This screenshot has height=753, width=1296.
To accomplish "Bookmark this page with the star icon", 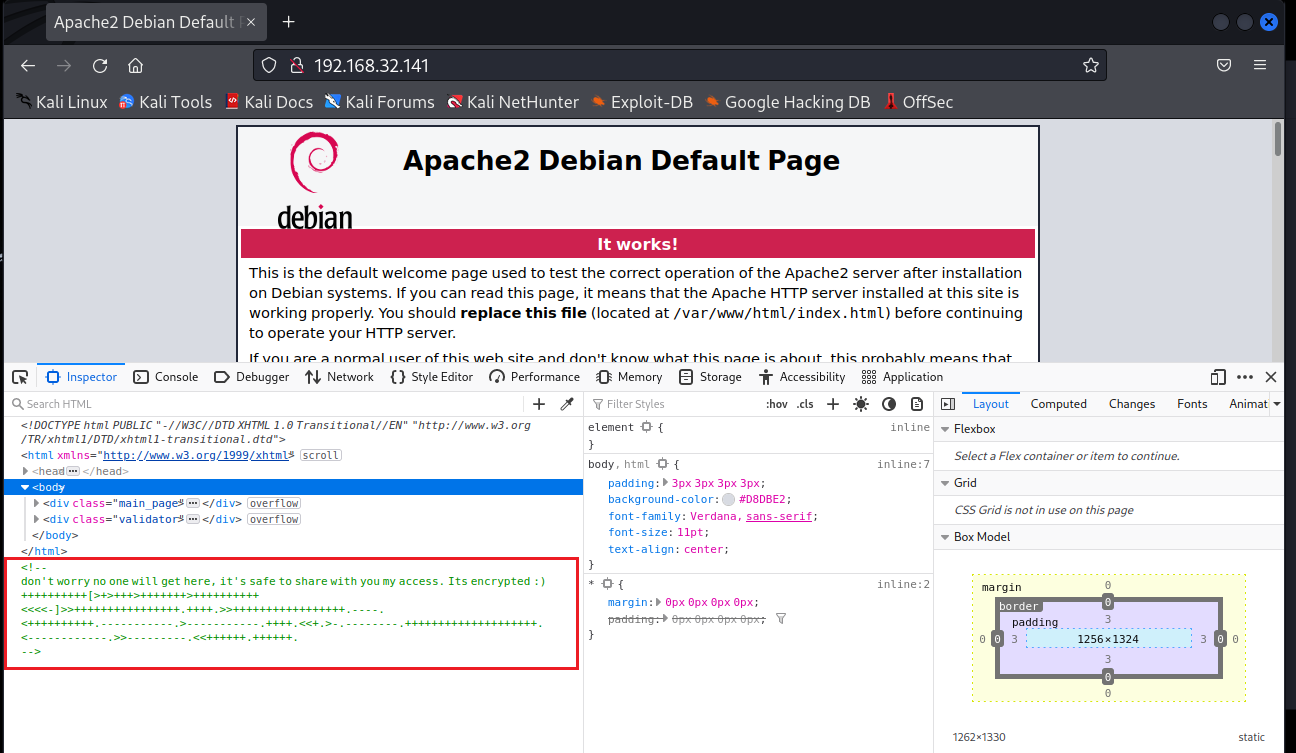I will (x=1090, y=65).
